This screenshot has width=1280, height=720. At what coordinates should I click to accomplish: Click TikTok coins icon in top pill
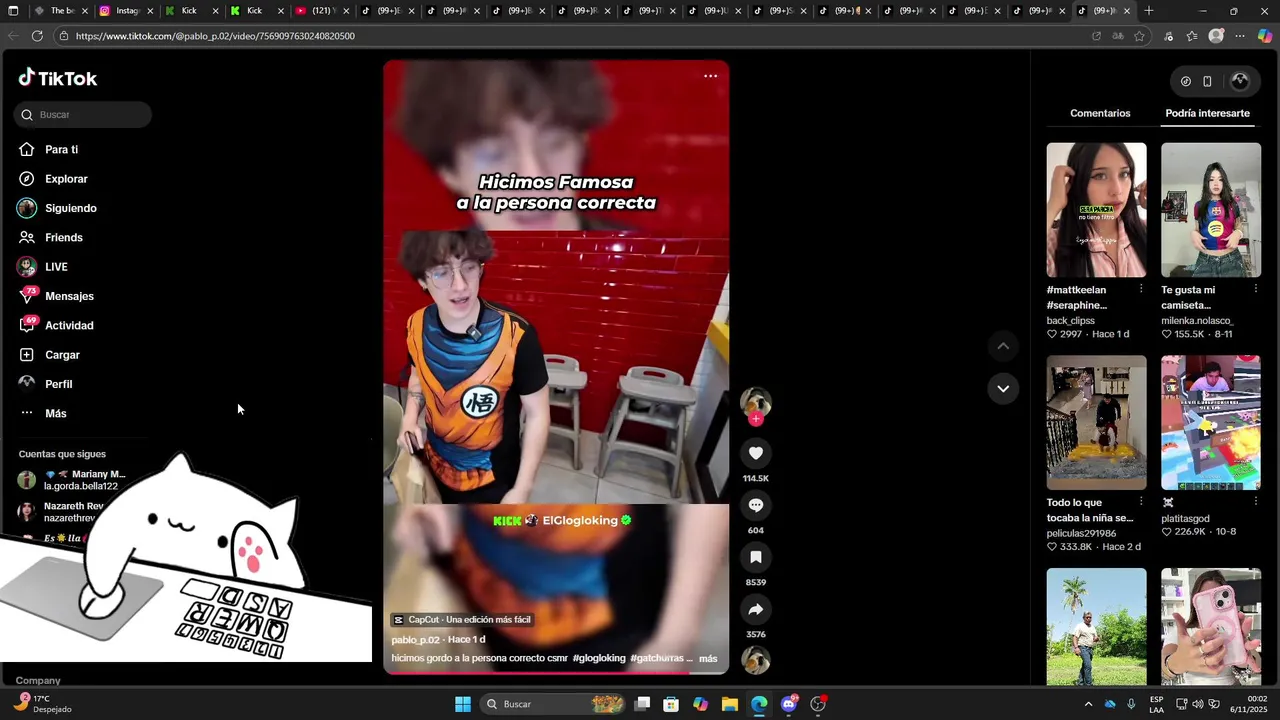(1186, 81)
